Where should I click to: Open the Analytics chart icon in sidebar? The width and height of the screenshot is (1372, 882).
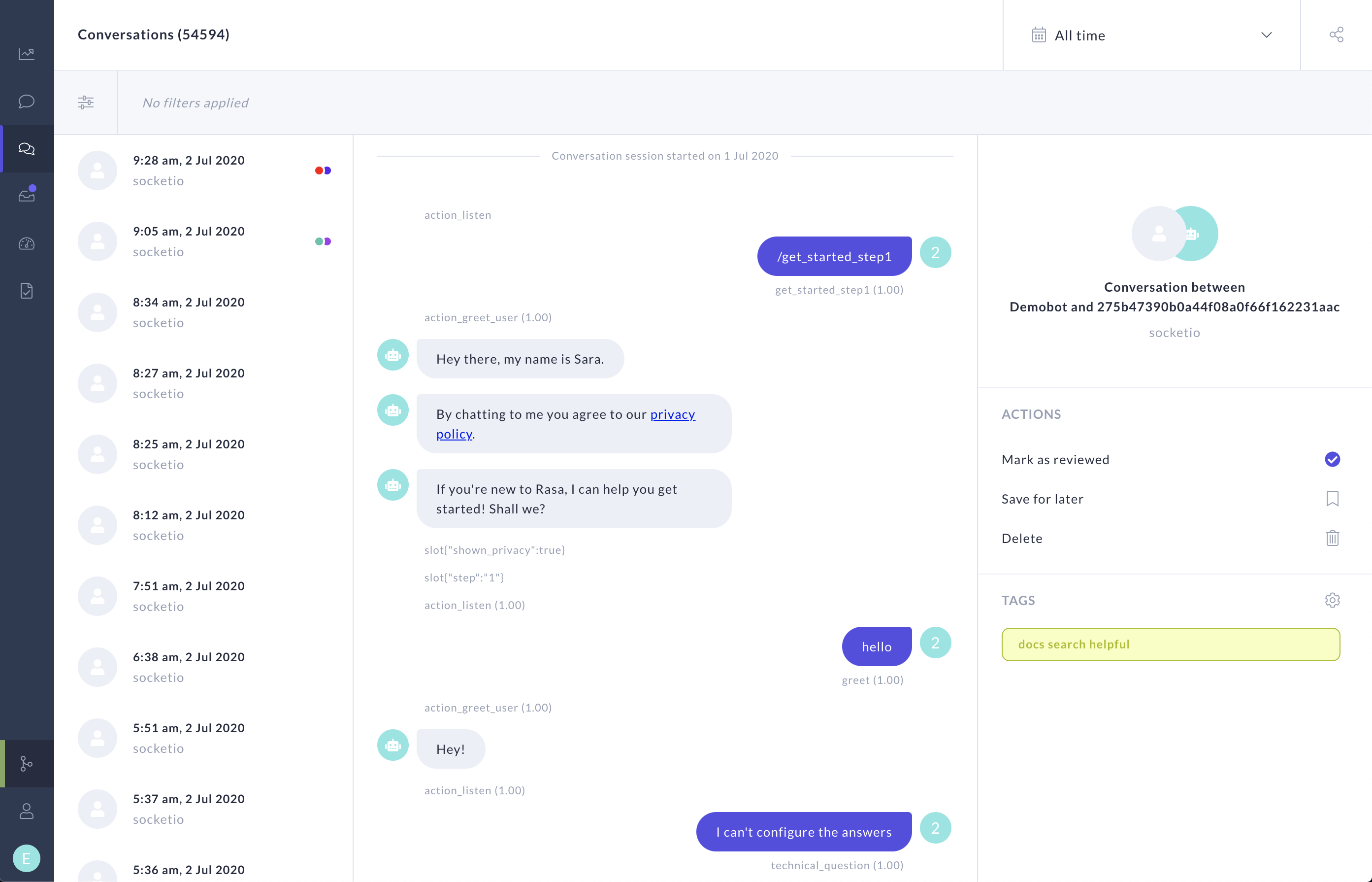(x=26, y=53)
